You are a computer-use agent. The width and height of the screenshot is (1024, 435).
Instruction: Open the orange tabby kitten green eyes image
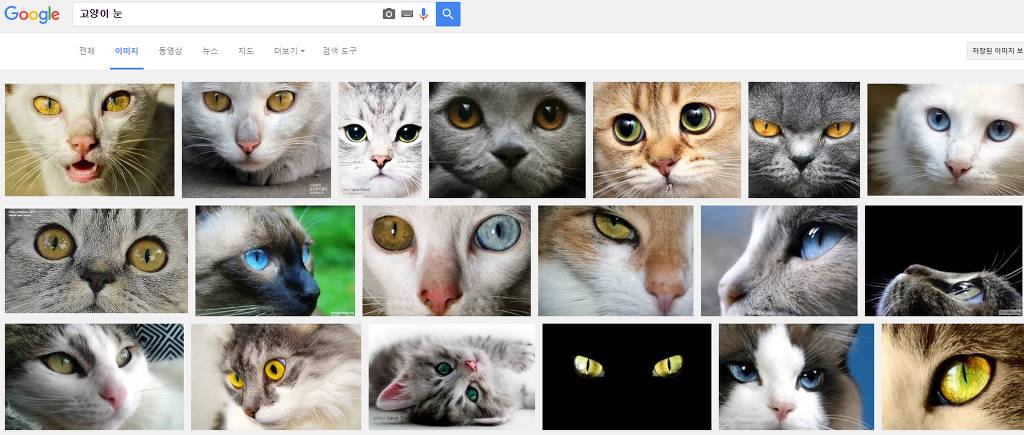click(666, 139)
